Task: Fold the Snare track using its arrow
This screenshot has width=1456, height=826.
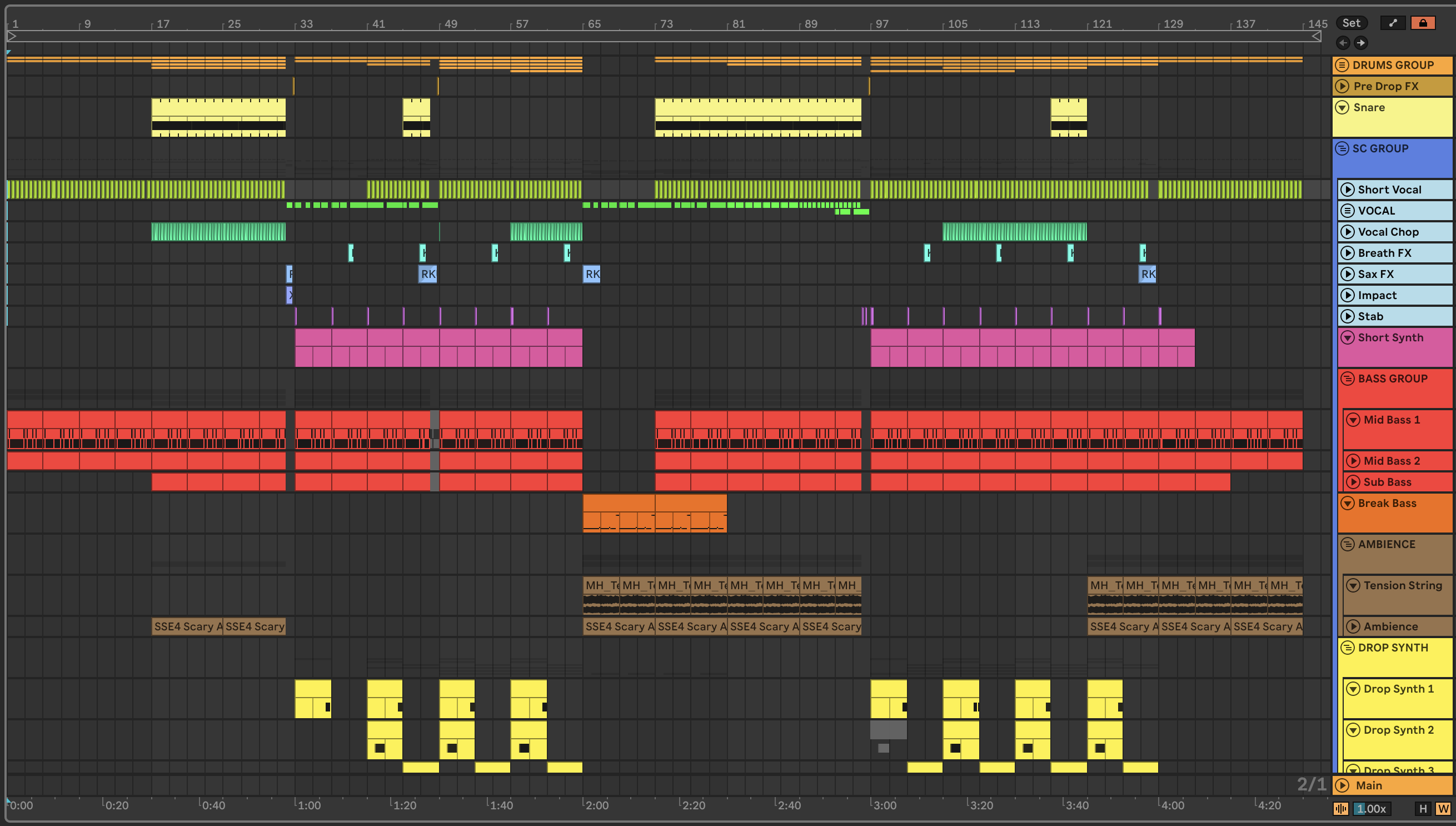Action: pyautogui.click(x=1342, y=107)
